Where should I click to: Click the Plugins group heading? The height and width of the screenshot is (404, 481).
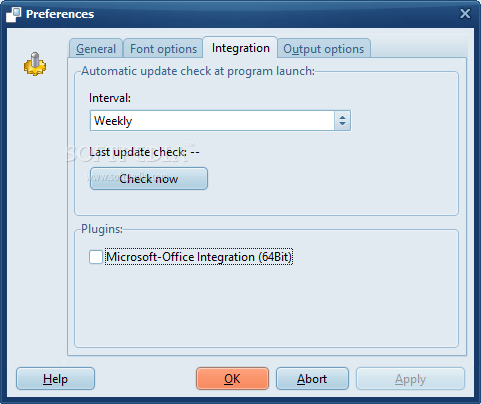102,229
